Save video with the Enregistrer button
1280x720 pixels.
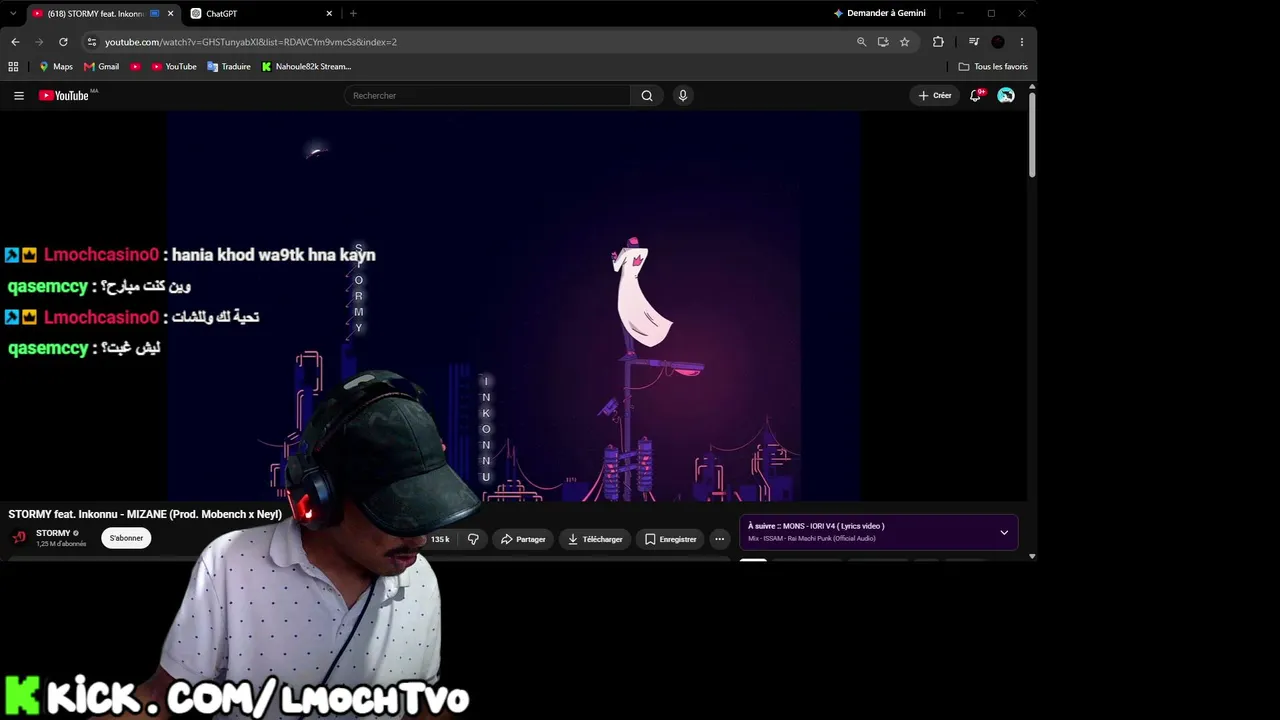click(x=670, y=539)
